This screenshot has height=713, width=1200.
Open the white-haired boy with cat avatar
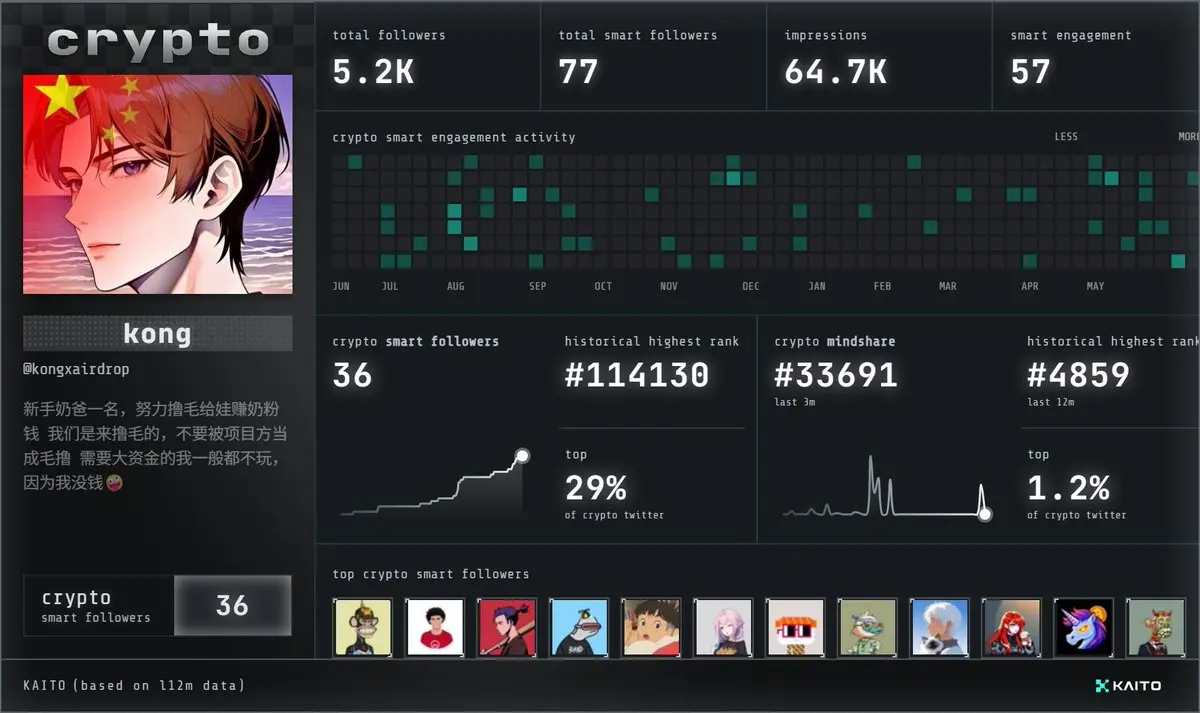(x=939, y=627)
